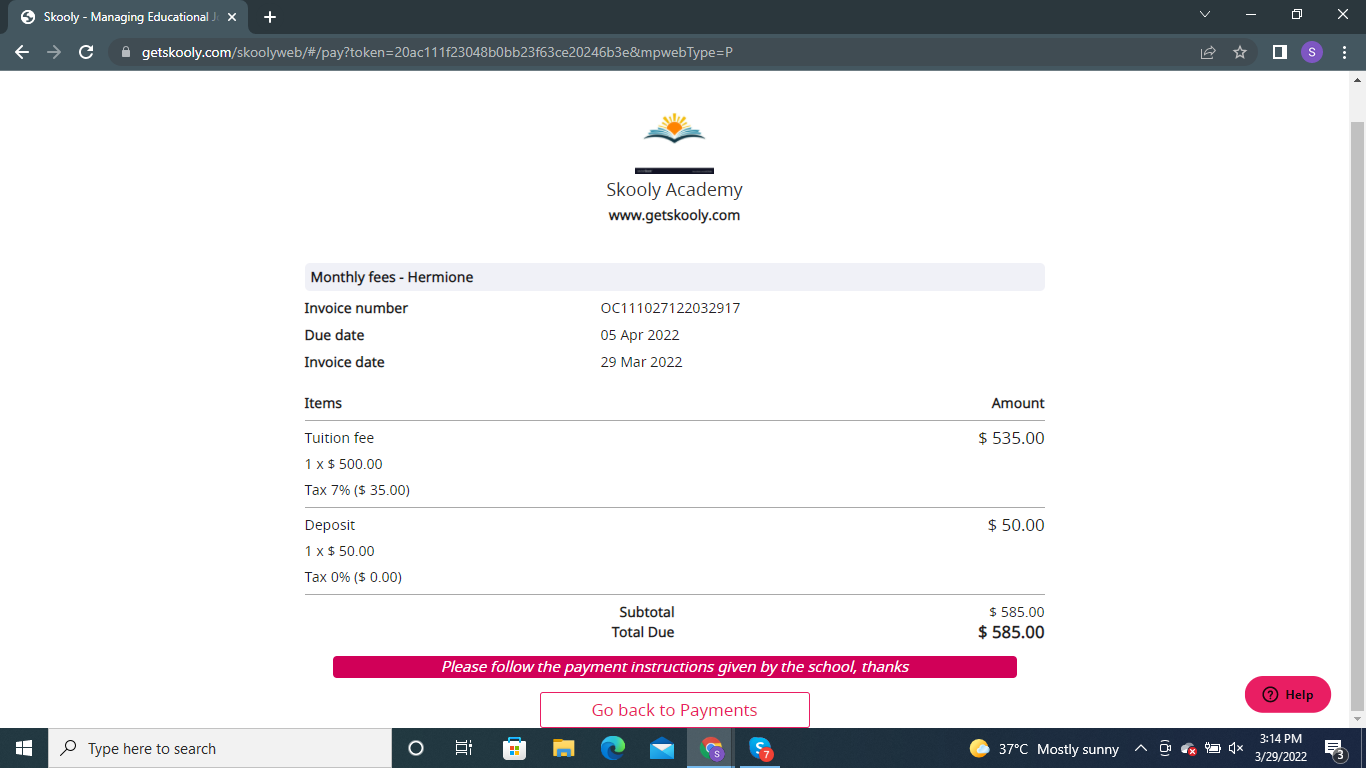Open weather widget 37°C Mostly sunny

tap(1044, 748)
